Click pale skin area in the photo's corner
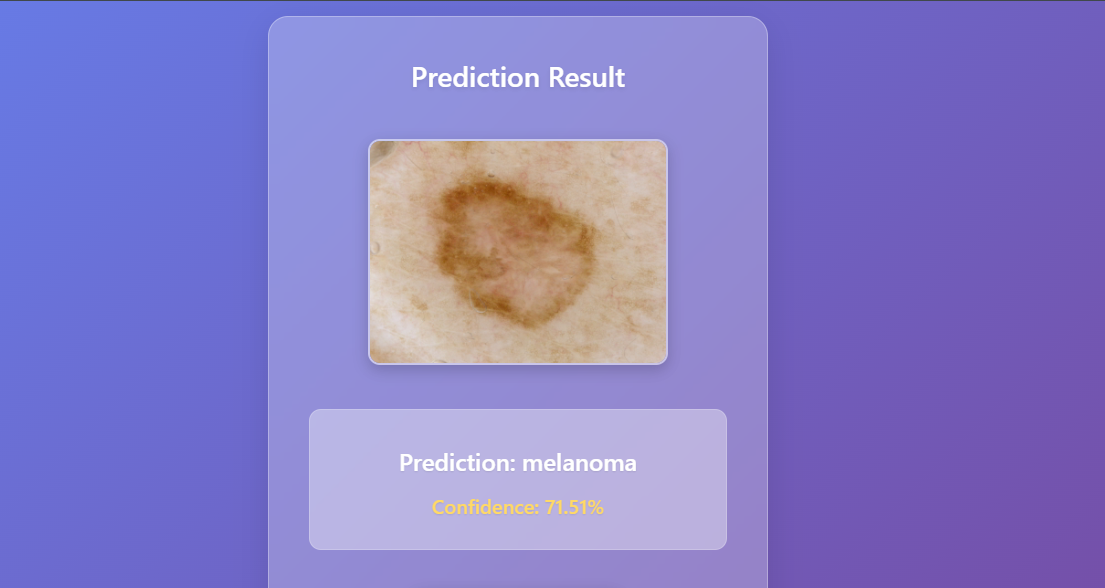The image size is (1105, 588). pos(634,338)
